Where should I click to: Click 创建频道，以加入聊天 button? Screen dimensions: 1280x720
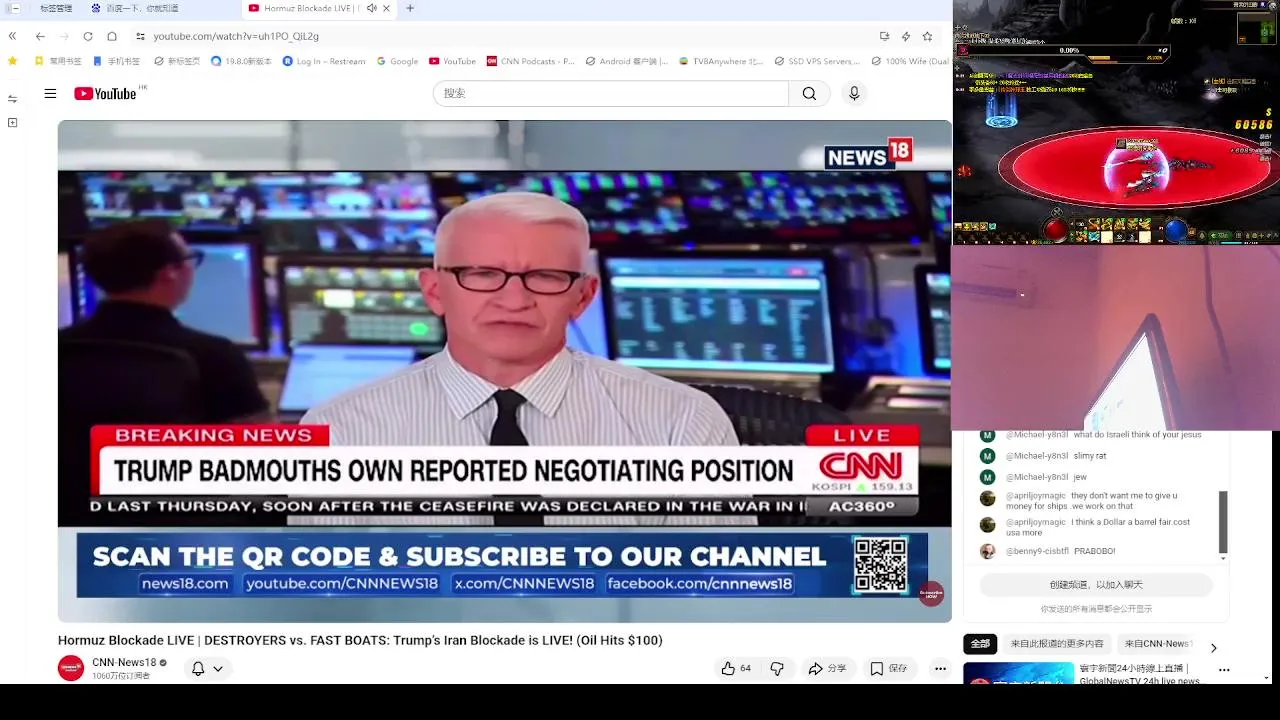(x=1096, y=585)
